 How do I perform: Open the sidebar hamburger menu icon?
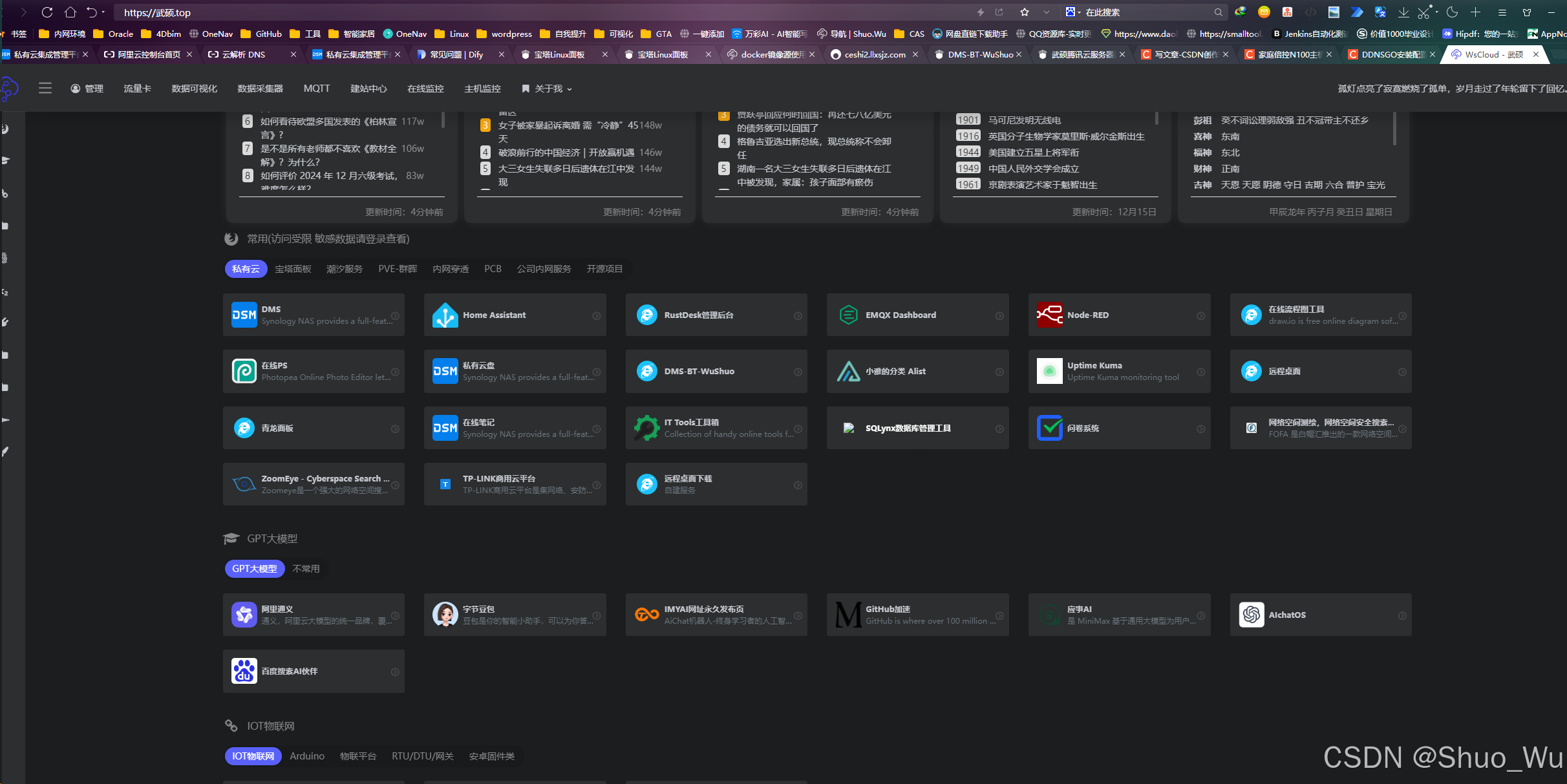(x=45, y=89)
